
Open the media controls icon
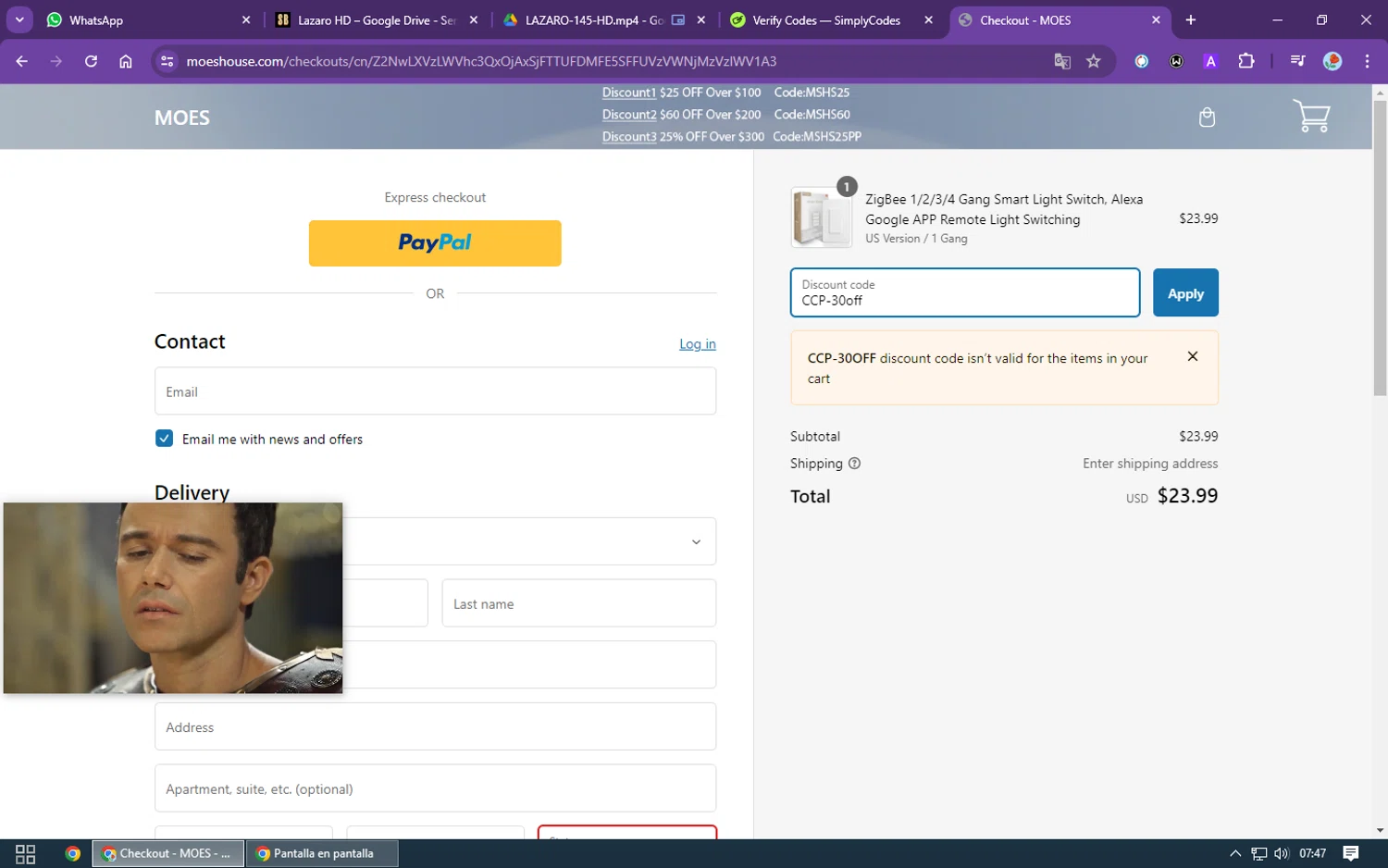click(x=1297, y=61)
